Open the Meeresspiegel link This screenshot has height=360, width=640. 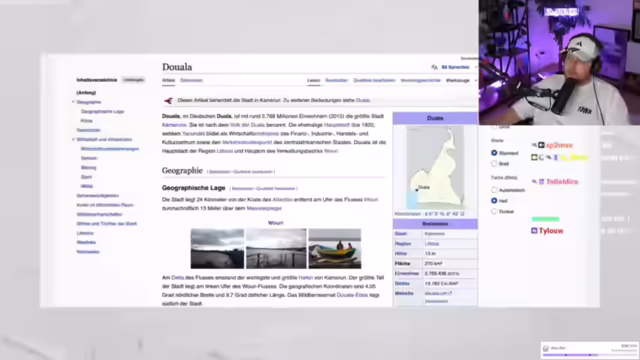[264, 208]
